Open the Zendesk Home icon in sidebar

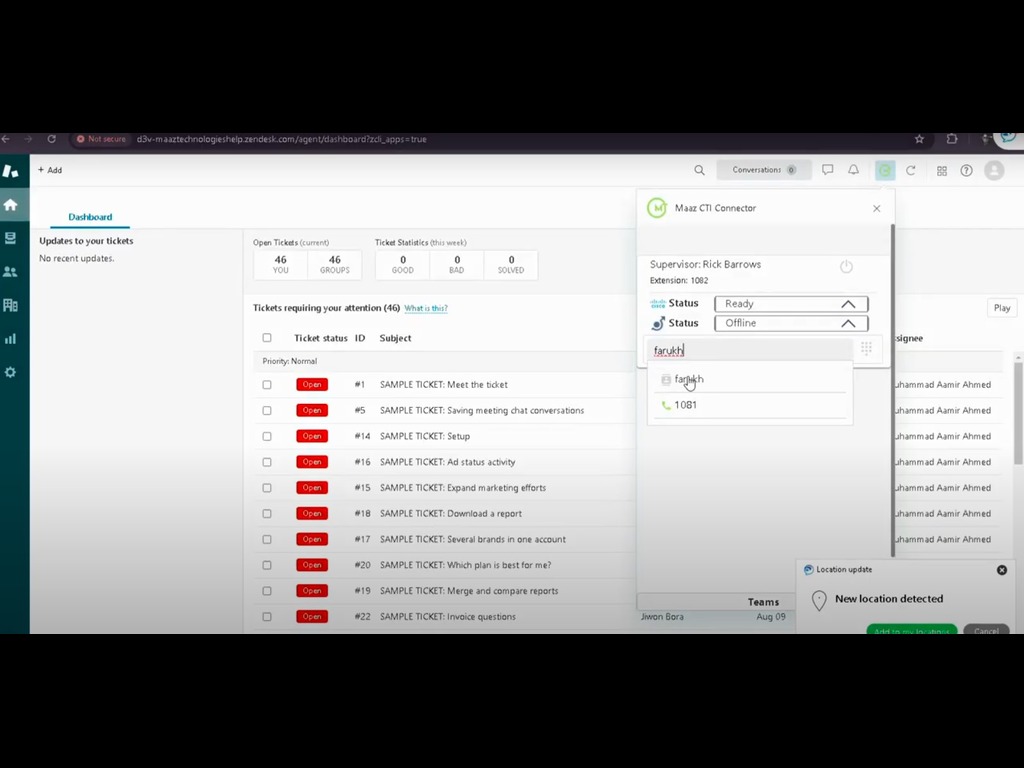pyautogui.click(x=11, y=205)
